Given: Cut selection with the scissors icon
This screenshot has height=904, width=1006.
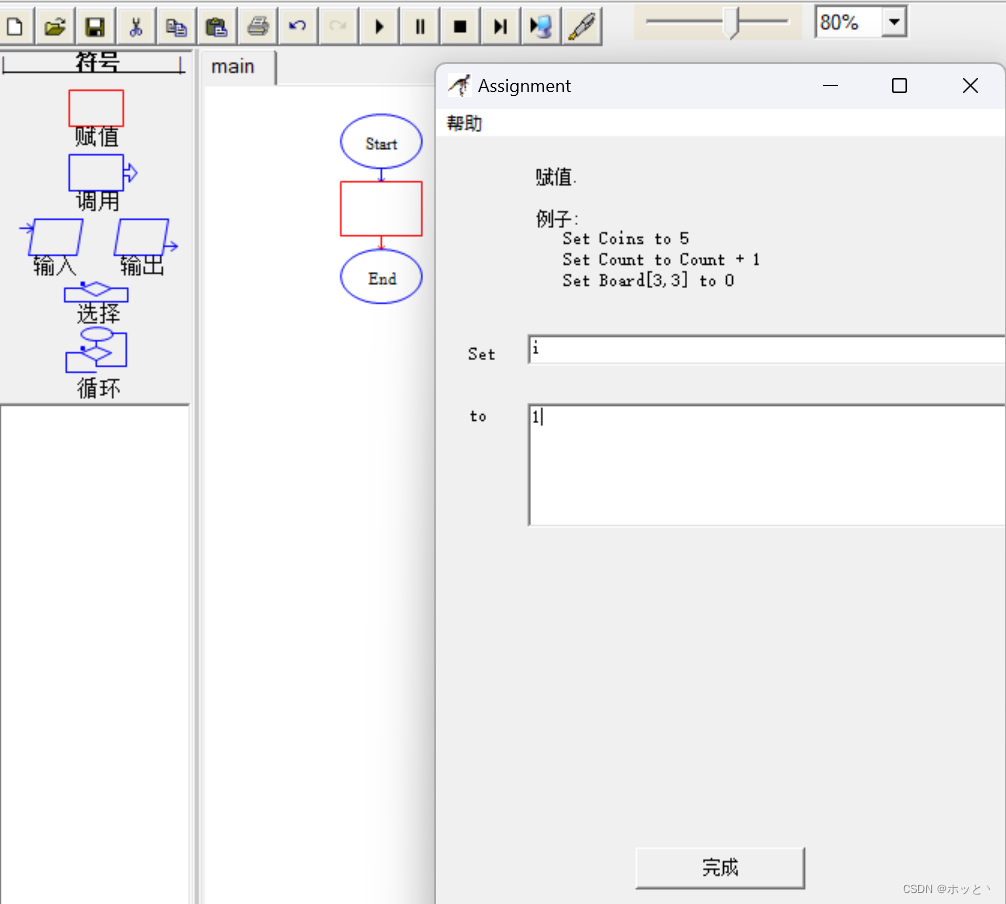Looking at the screenshot, I should coord(135,26).
